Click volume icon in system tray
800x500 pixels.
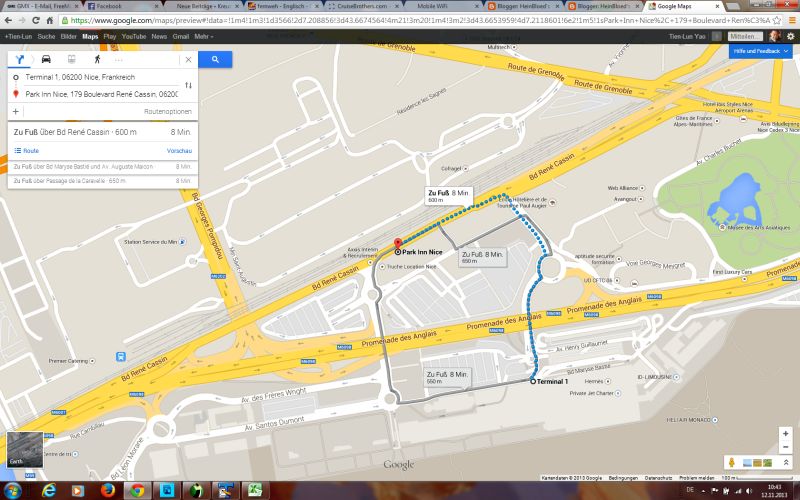[x=748, y=491]
